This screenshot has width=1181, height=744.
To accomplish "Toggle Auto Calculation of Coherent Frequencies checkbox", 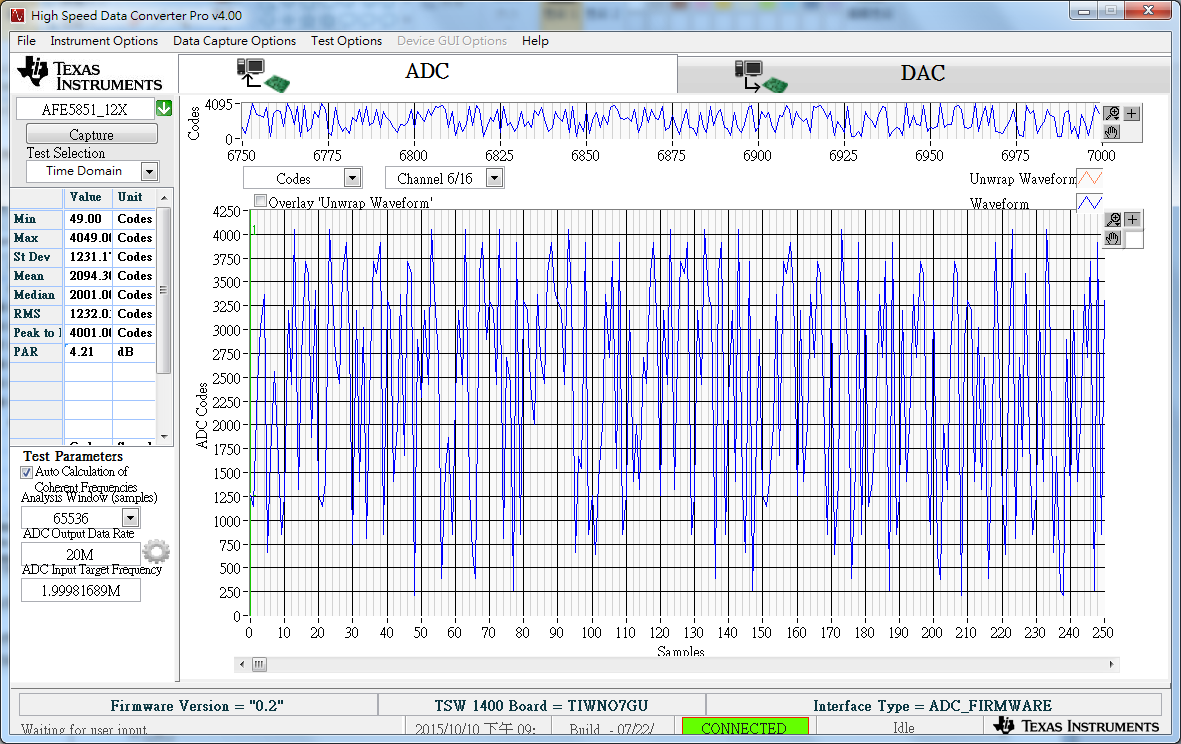I will tap(26, 472).
